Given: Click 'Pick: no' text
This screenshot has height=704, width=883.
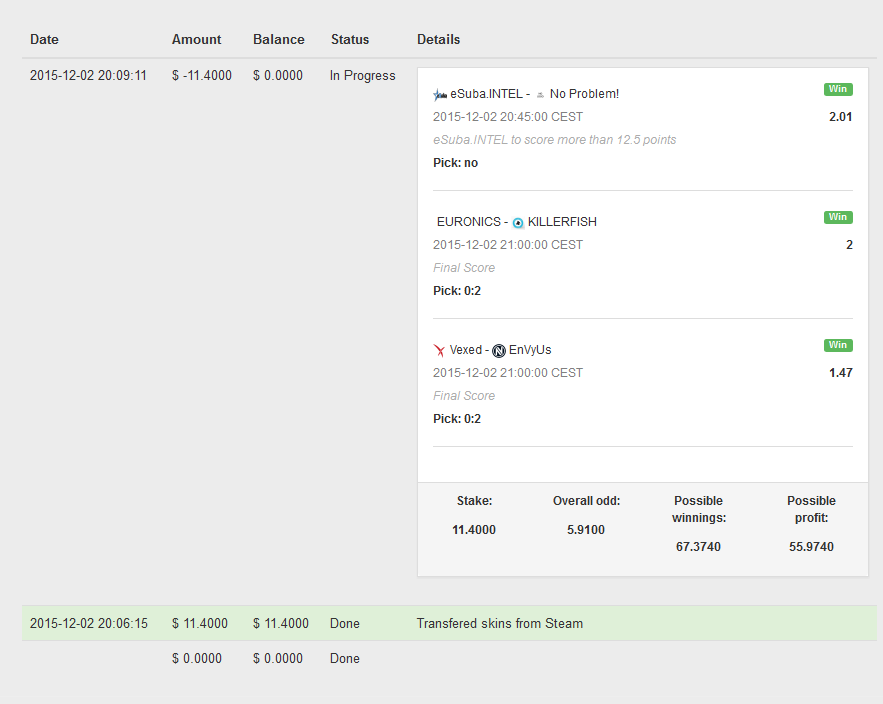Looking at the screenshot, I should (x=456, y=163).
